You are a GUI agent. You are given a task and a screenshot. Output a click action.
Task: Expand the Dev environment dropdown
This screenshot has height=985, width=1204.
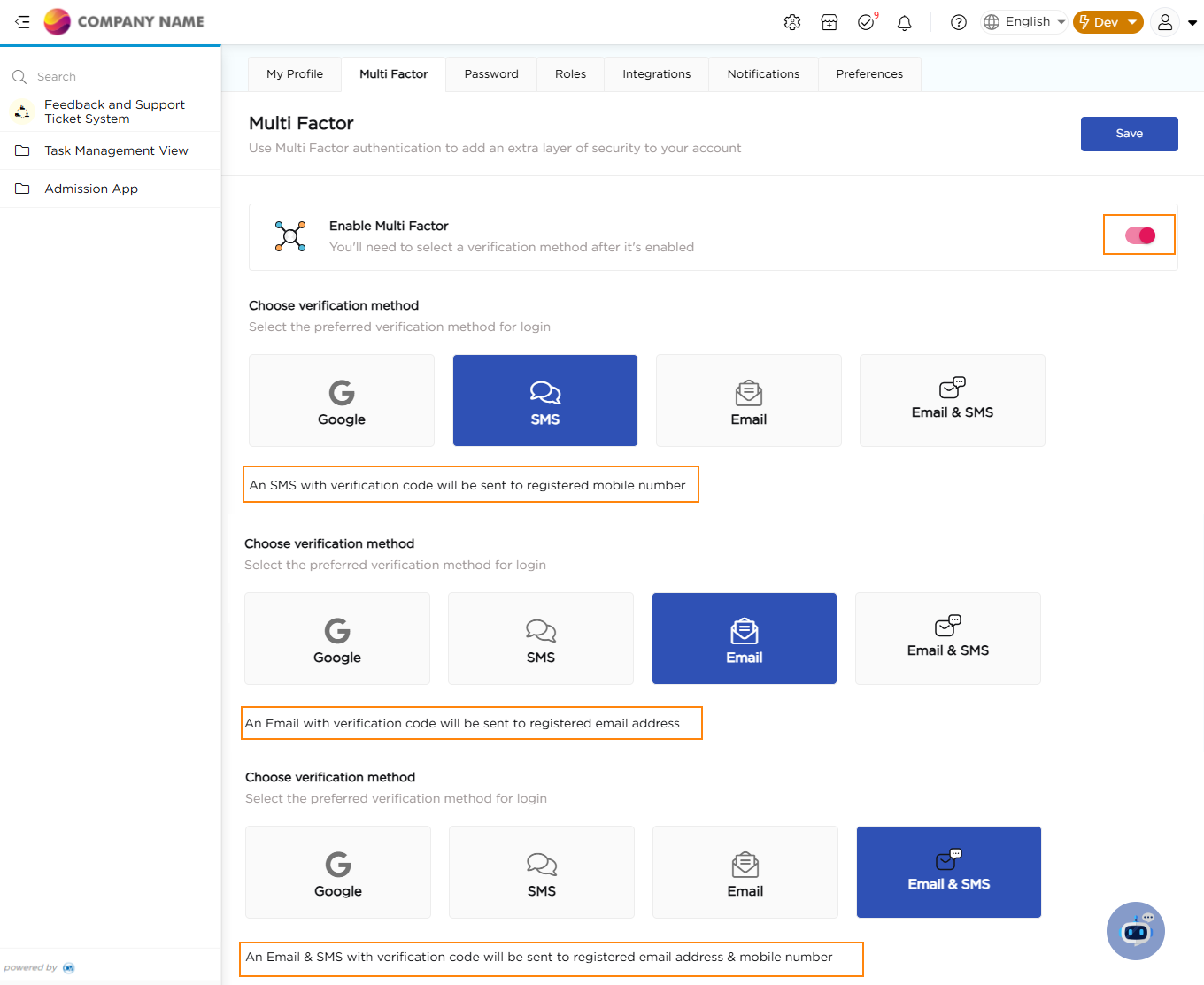click(x=1108, y=22)
